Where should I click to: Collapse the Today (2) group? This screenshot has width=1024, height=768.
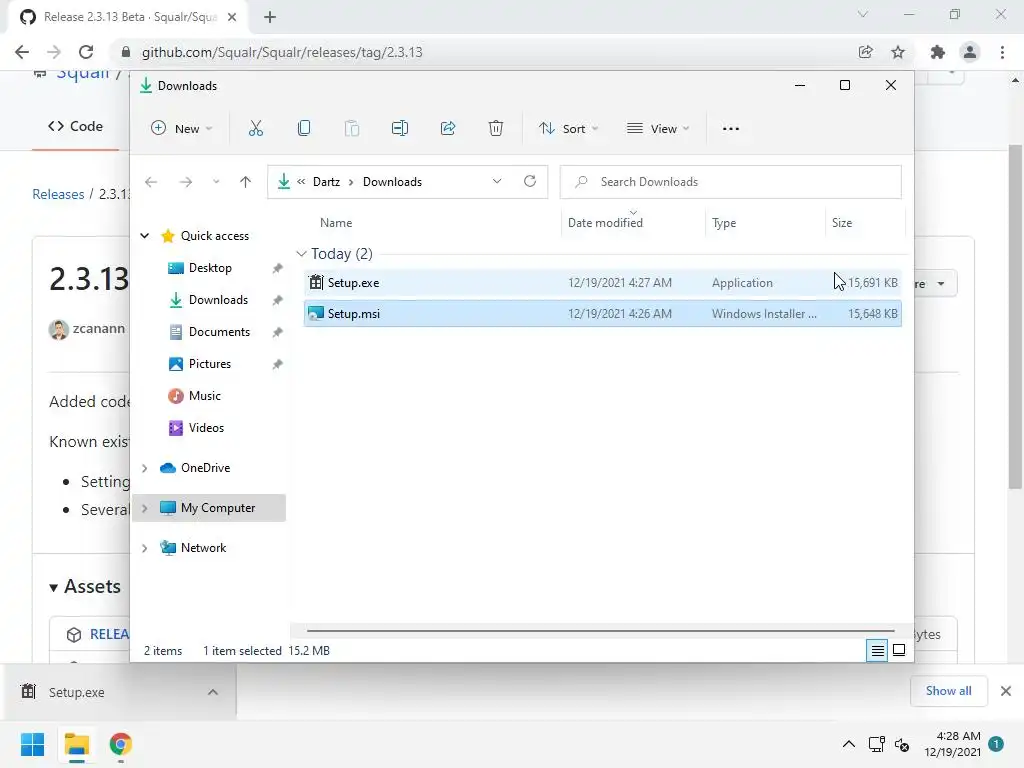click(x=301, y=253)
